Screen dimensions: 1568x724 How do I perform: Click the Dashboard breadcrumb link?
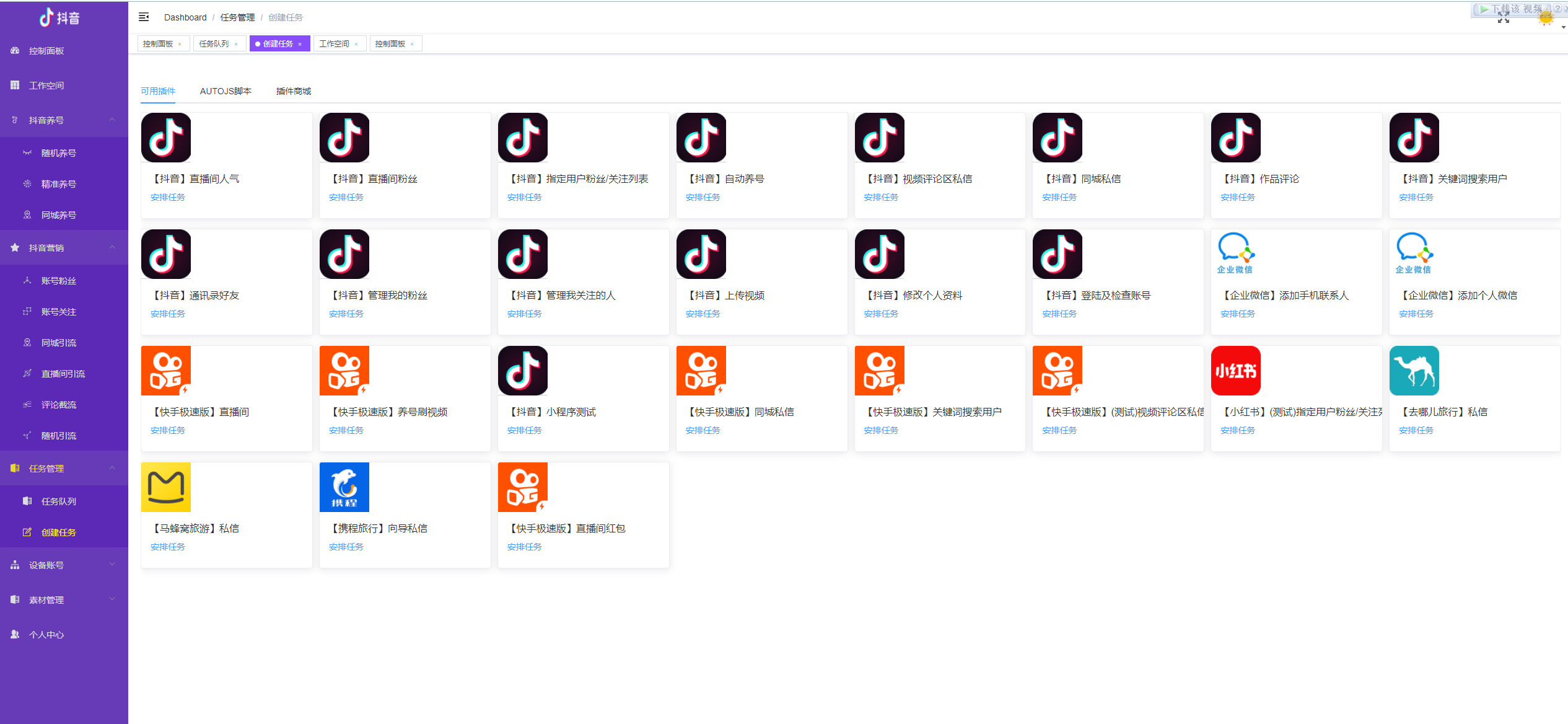click(185, 17)
